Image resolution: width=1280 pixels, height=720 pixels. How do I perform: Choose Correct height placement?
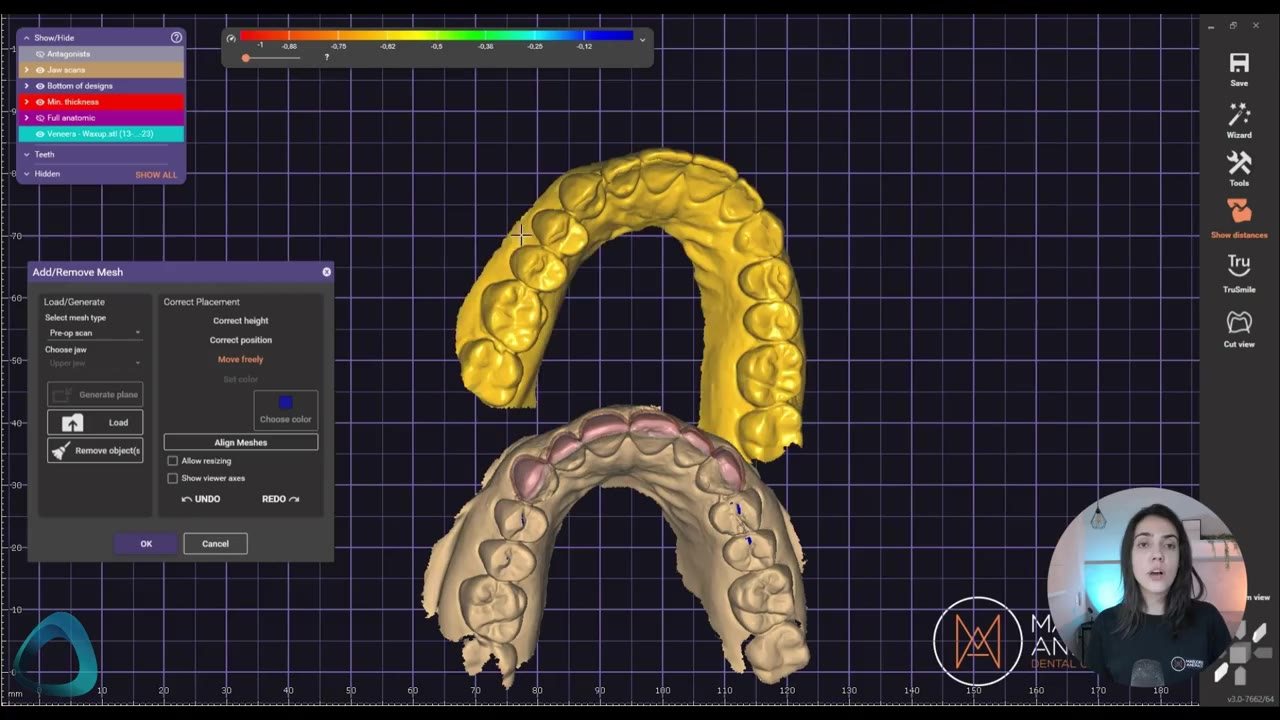tap(241, 321)
